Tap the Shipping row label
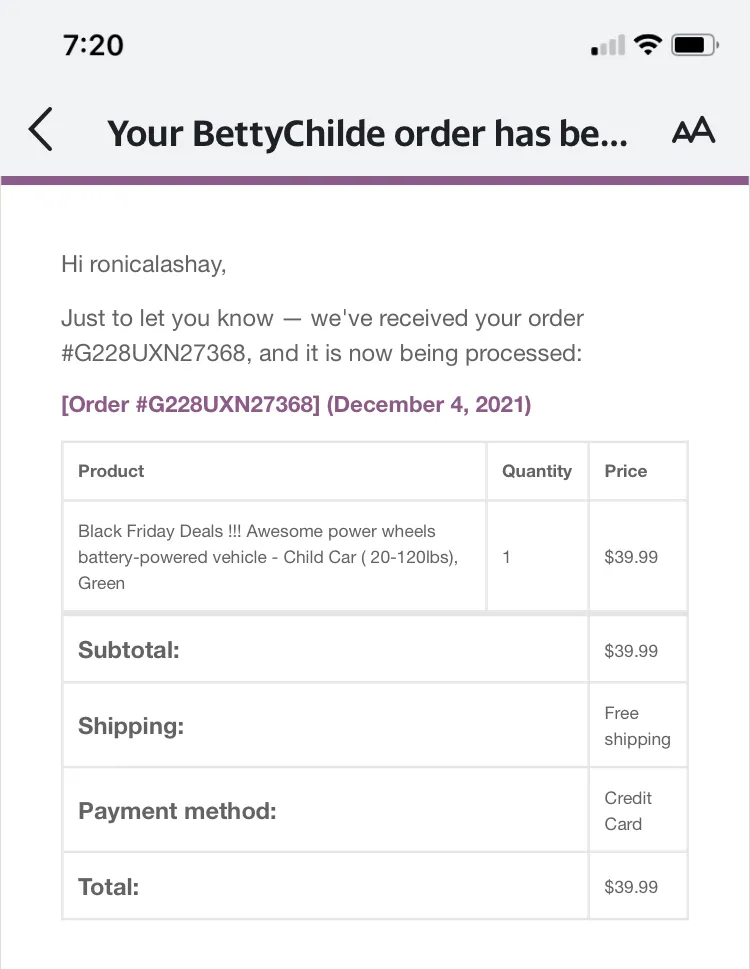Viewport: 750px width, 969px height. (131, 726)
